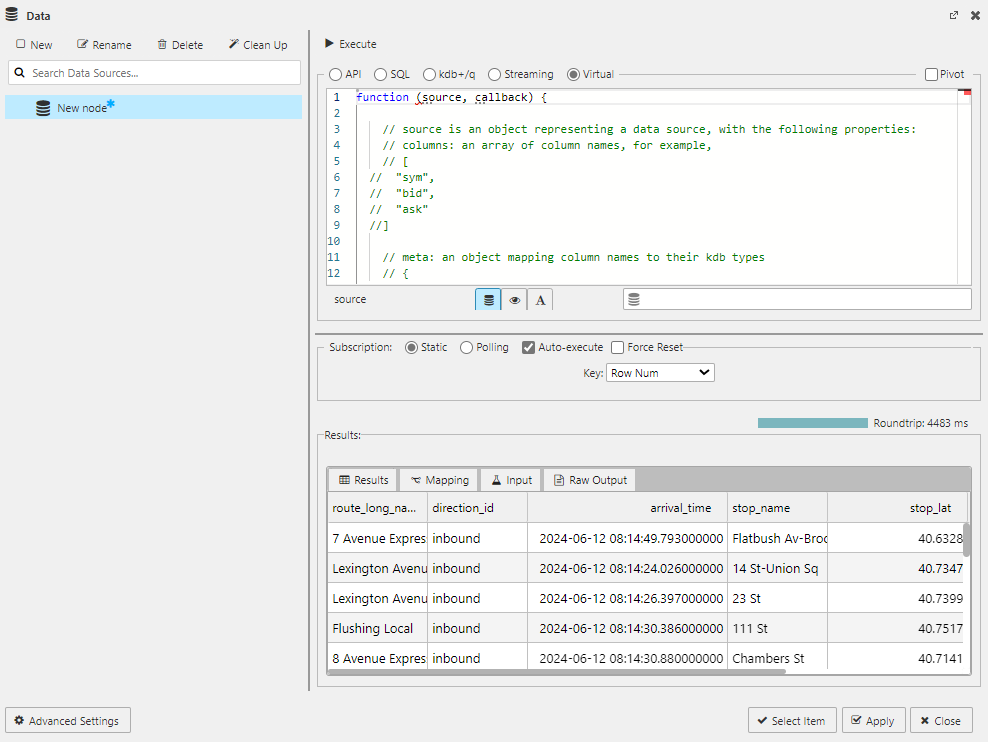Click the Rename pencil icon
The image size is (988, 742).
pos(82,44)
